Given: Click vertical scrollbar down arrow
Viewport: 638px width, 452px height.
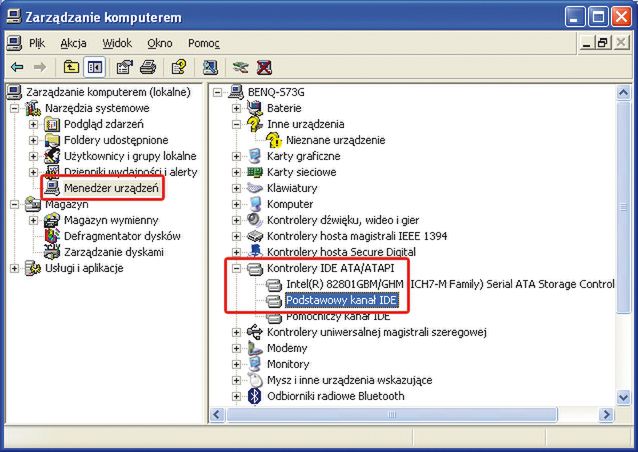Looking at the screenshot, I should click(623, 397).
